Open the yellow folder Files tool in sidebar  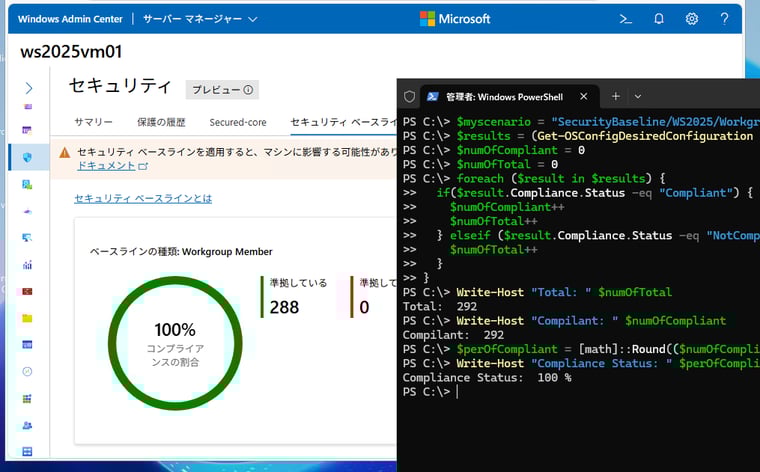pos(27,318)
